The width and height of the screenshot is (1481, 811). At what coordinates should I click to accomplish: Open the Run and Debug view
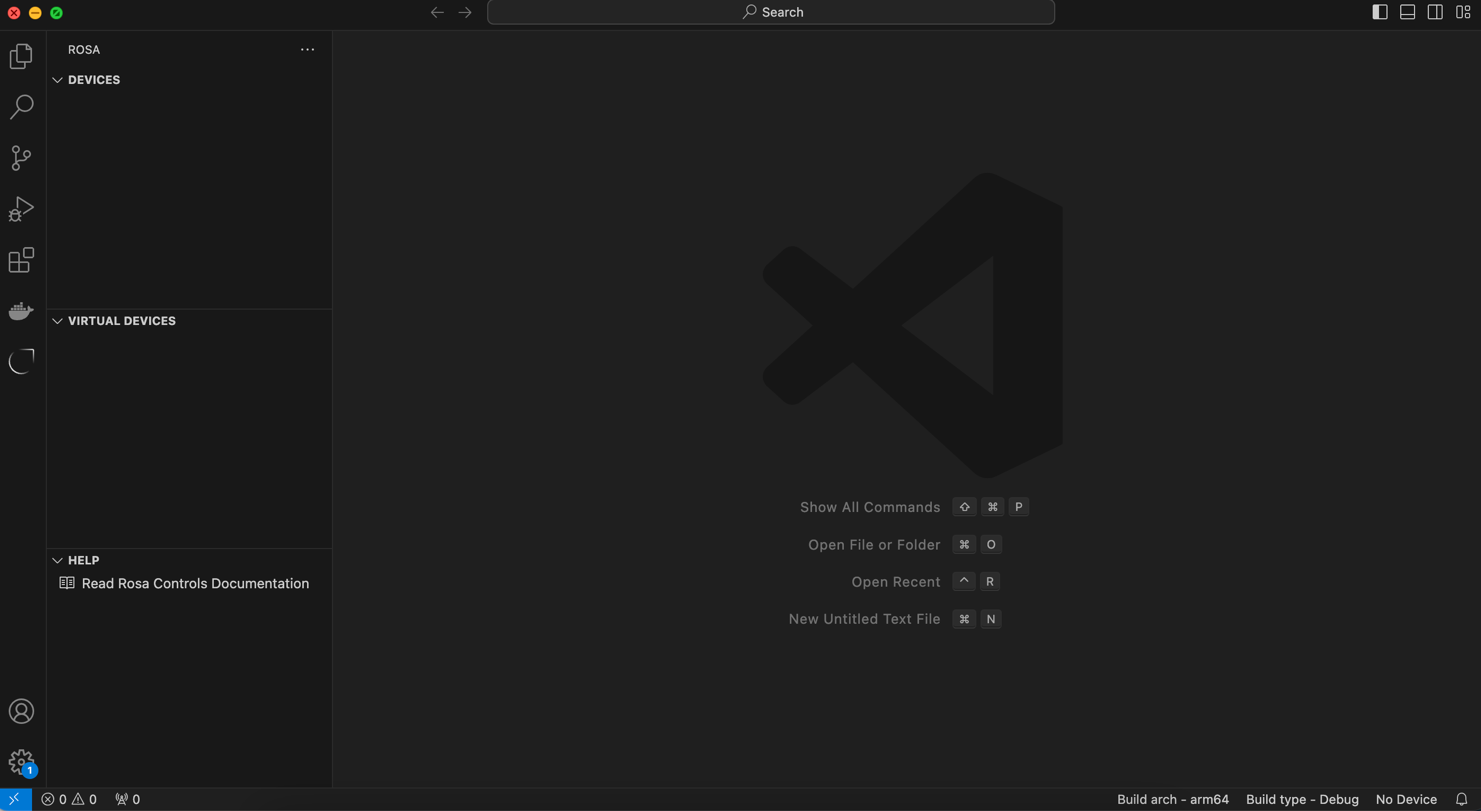[21, 209]
